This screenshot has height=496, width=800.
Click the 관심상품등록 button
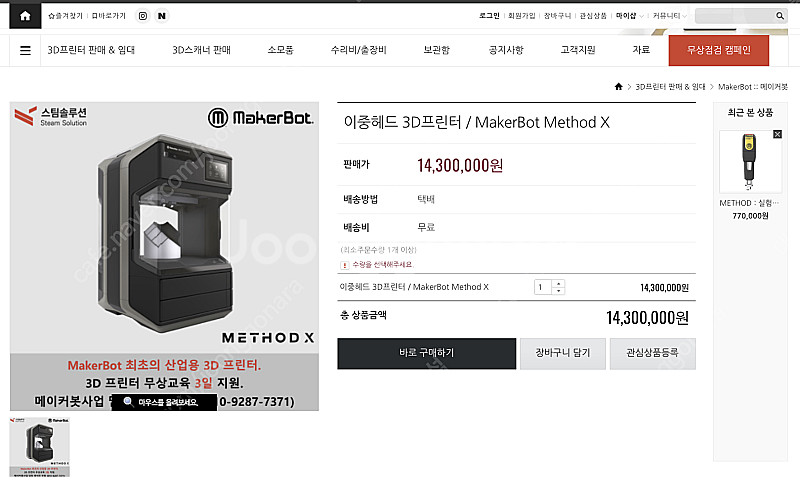coord(653,353)
